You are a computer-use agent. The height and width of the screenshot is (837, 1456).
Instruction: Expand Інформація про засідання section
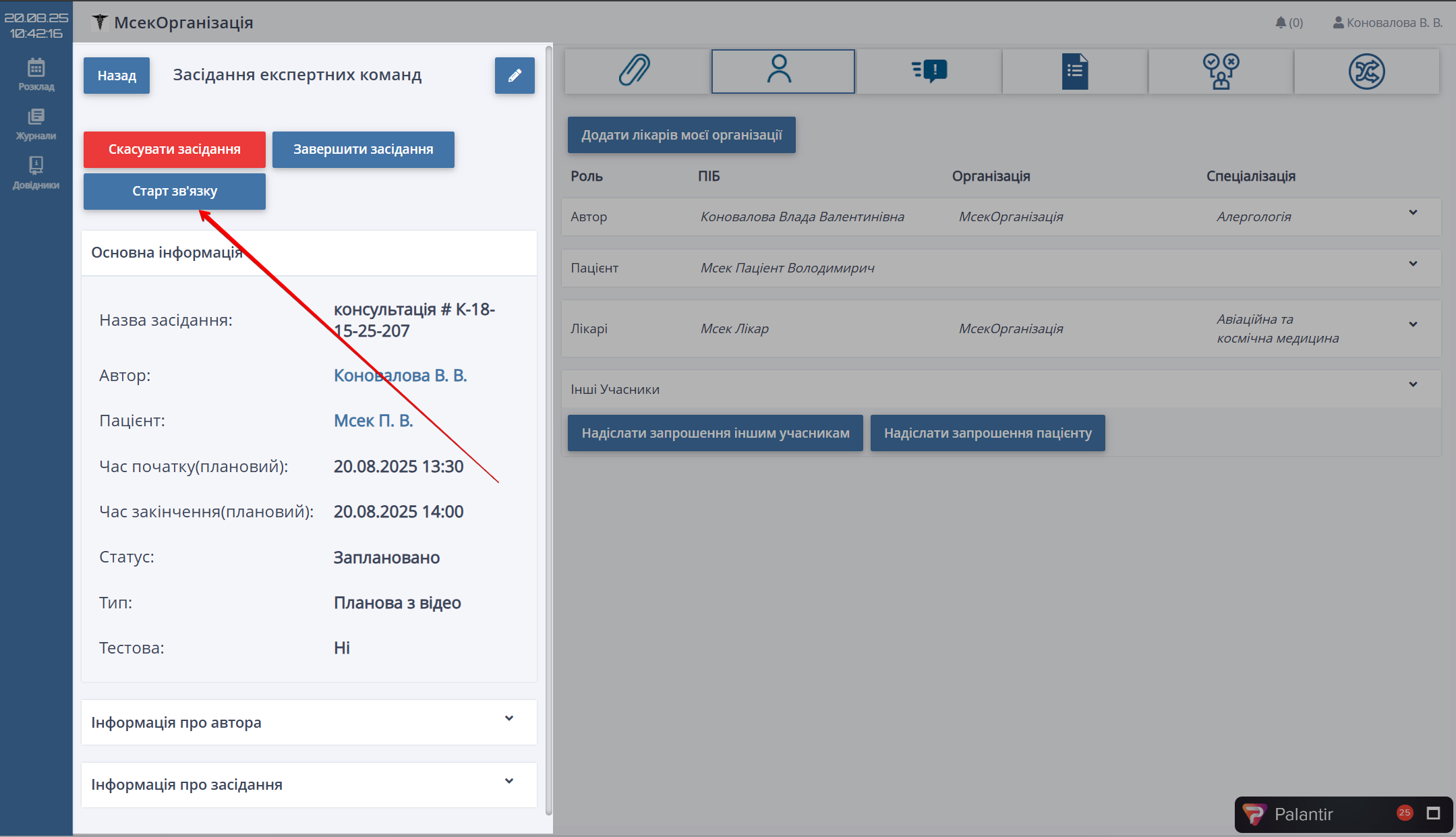[x=509, y=782]
